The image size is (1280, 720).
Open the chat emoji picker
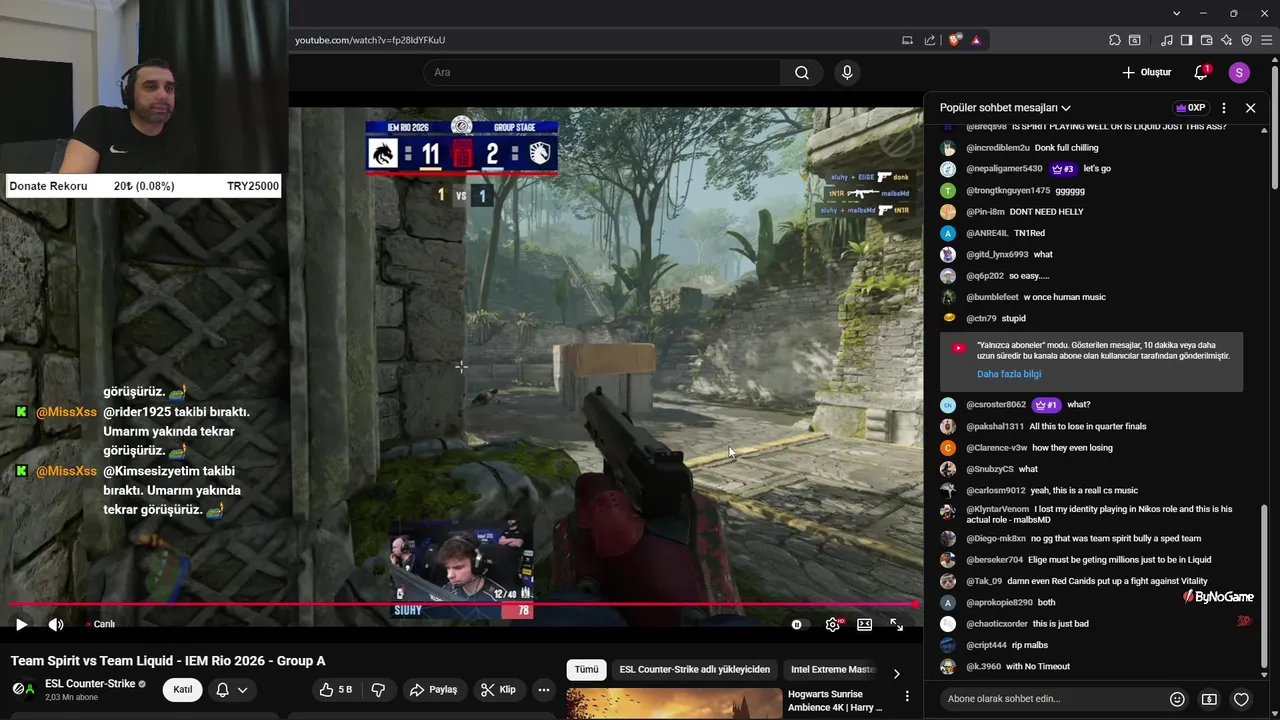(x=1177, y=699)
